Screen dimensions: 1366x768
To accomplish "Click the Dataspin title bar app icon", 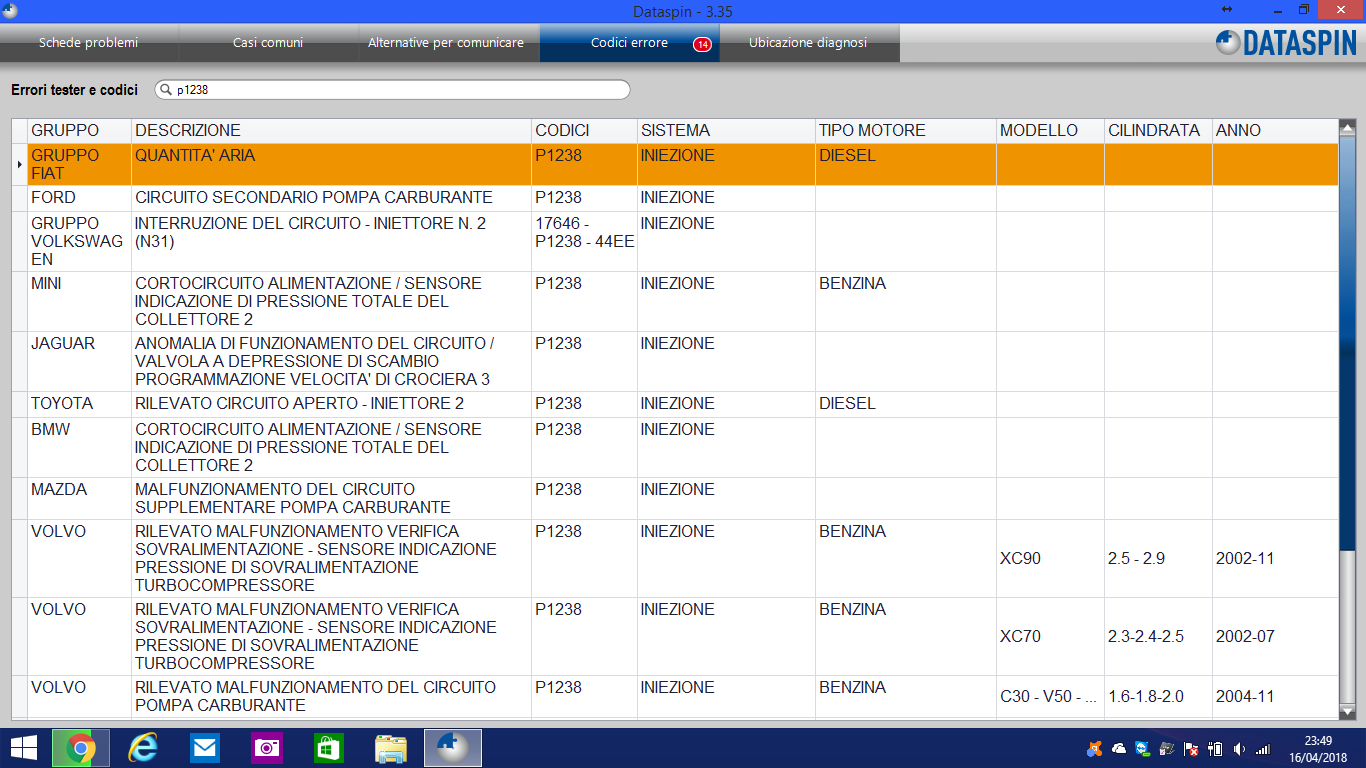I will tap(11, 10).
